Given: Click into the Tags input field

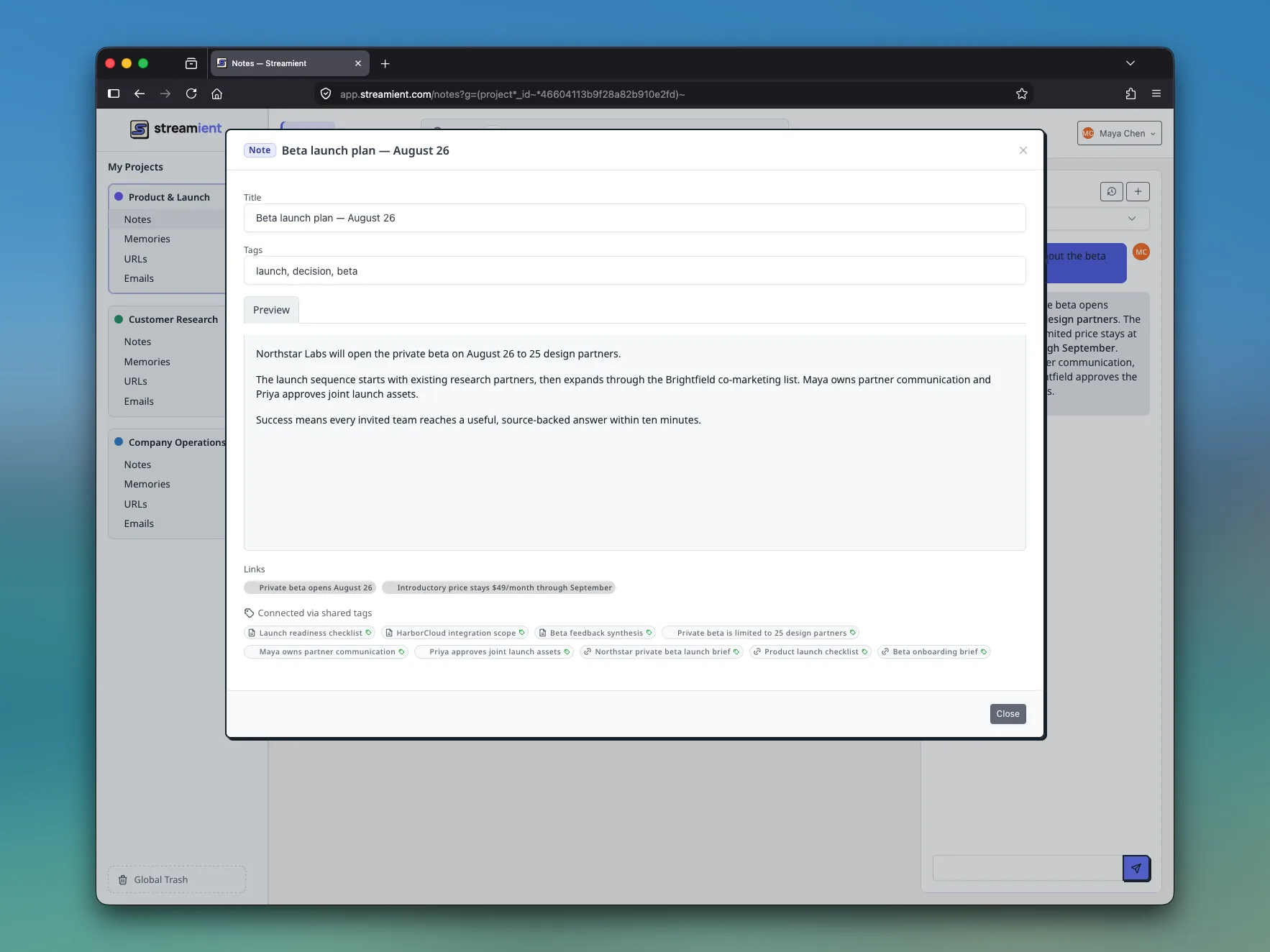Looking at the screenshot, I should 634,271.
